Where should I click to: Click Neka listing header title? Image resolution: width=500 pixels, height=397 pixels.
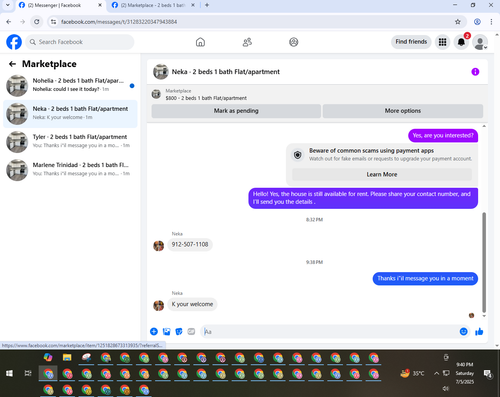[226, 72]
